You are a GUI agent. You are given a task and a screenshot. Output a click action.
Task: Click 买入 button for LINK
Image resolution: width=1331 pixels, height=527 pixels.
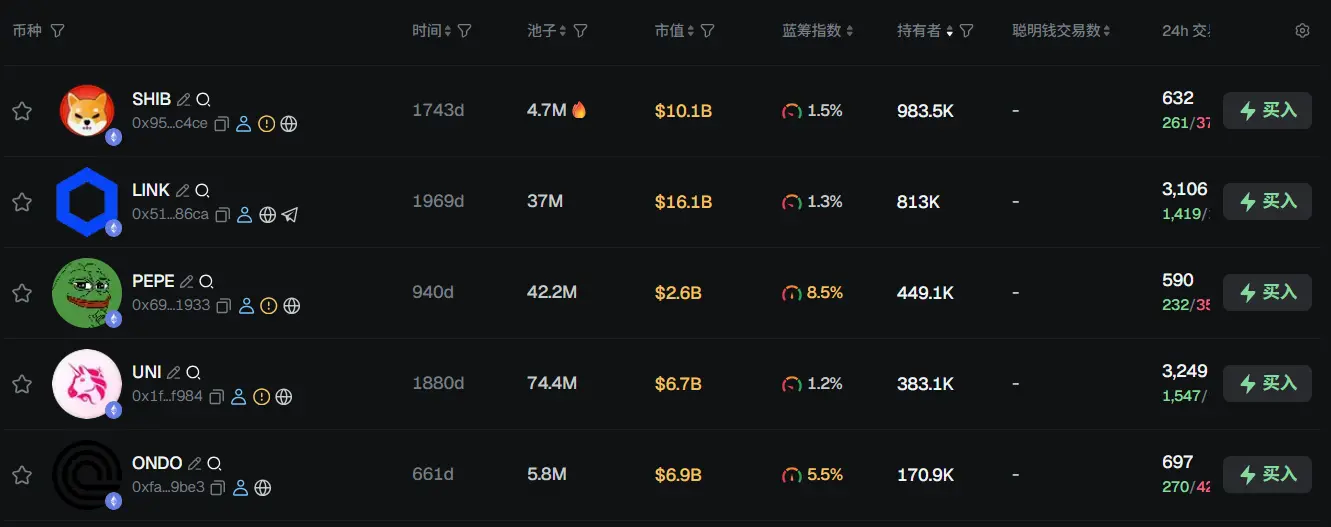[x=1267, y=201]
